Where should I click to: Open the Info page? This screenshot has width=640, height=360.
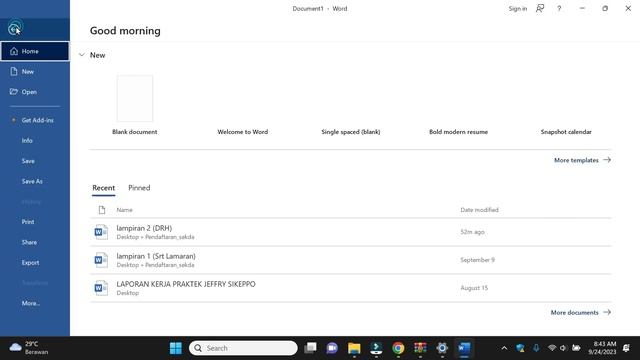tap(35, 140)
